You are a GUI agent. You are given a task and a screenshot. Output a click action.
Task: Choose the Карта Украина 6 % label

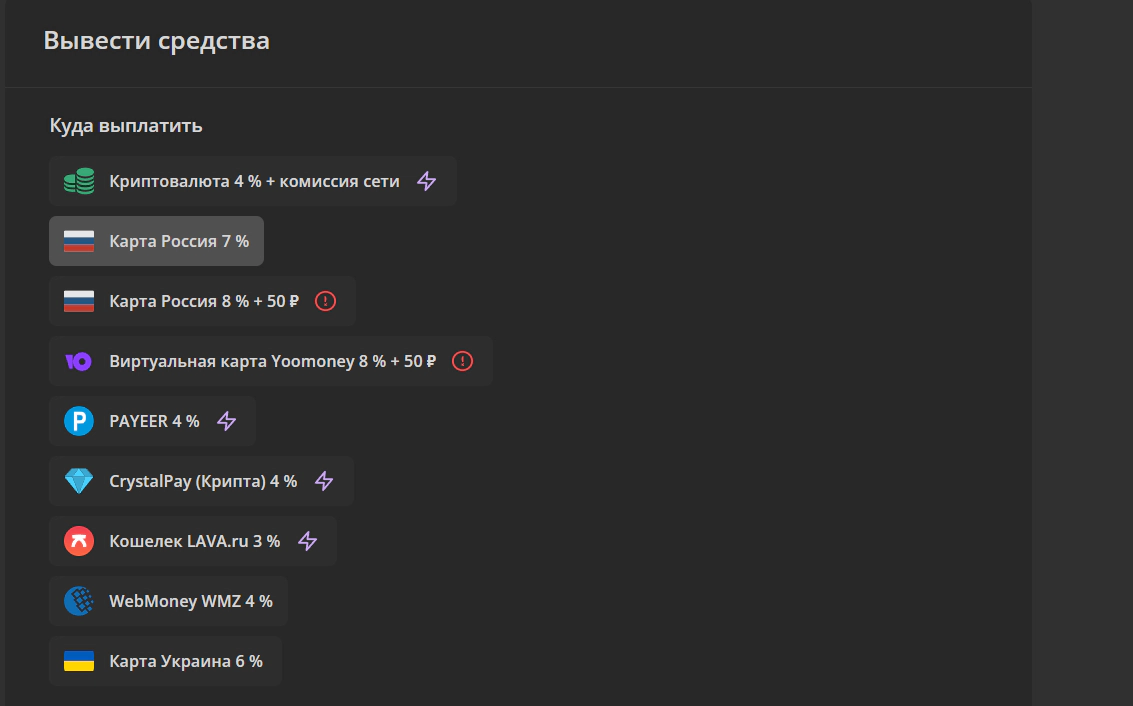click(186, 661)
